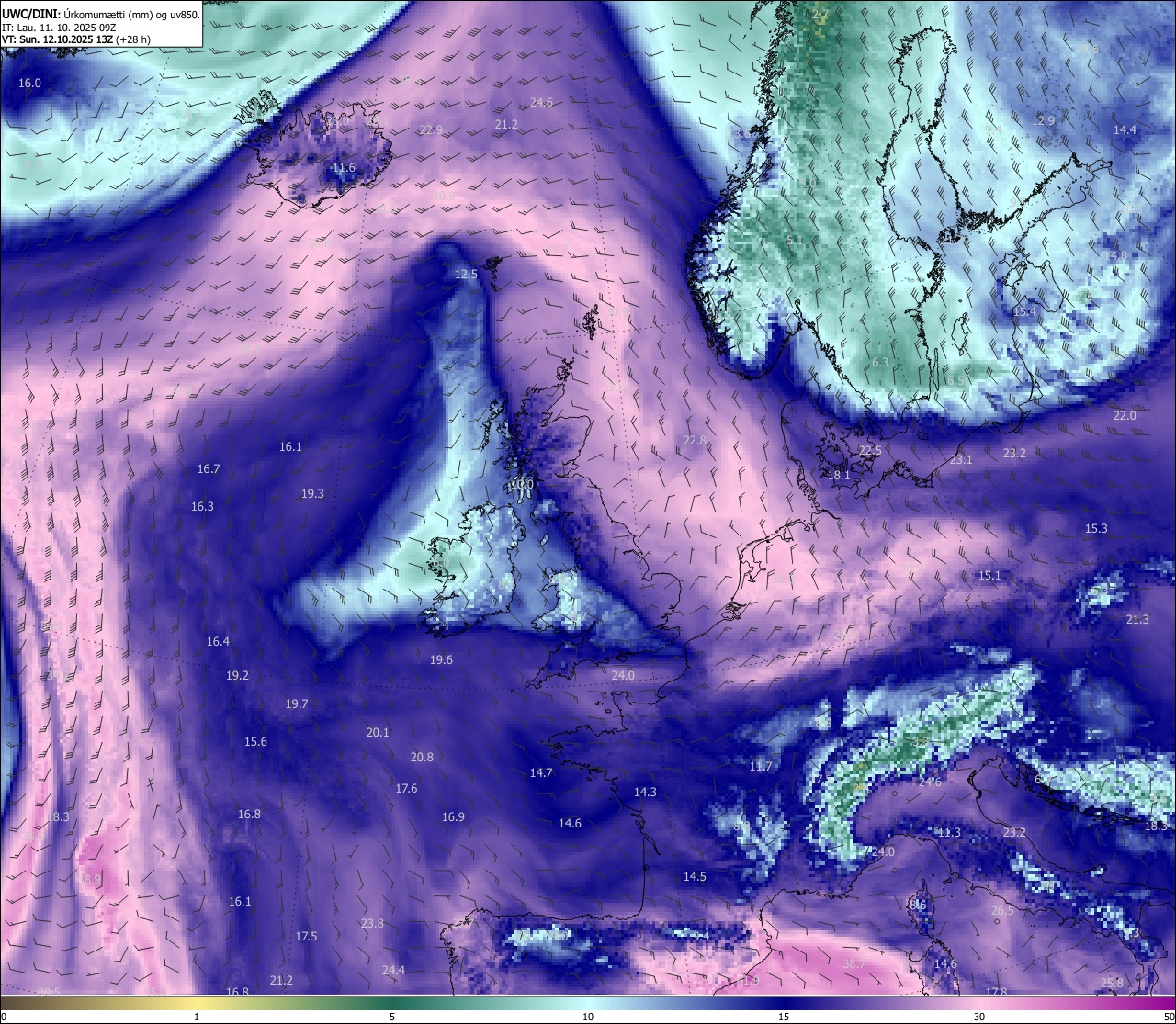Click the 14.7 value over Brittany
Image resolution: width=1176 pixels, height=1024 pixels.
pos(541,773)
